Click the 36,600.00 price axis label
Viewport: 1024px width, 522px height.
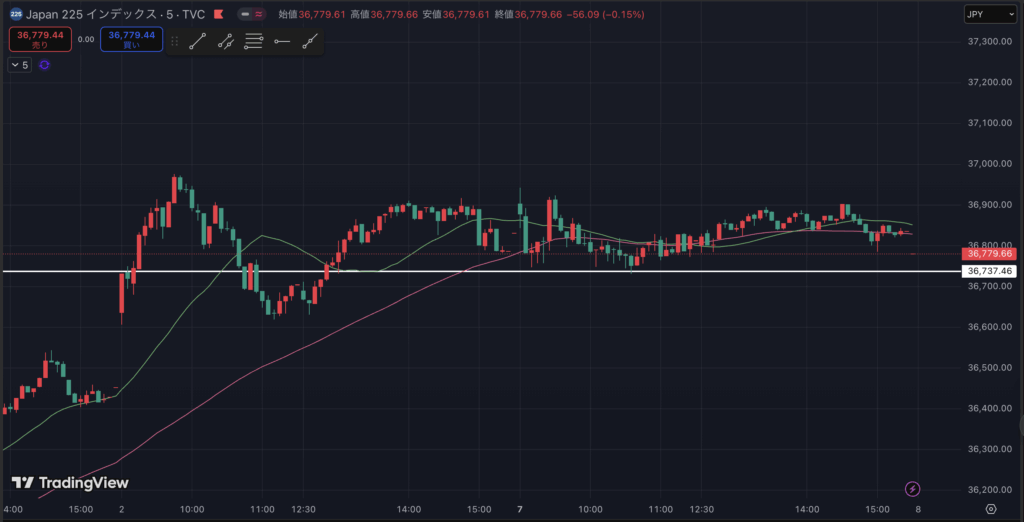(988, 327)
